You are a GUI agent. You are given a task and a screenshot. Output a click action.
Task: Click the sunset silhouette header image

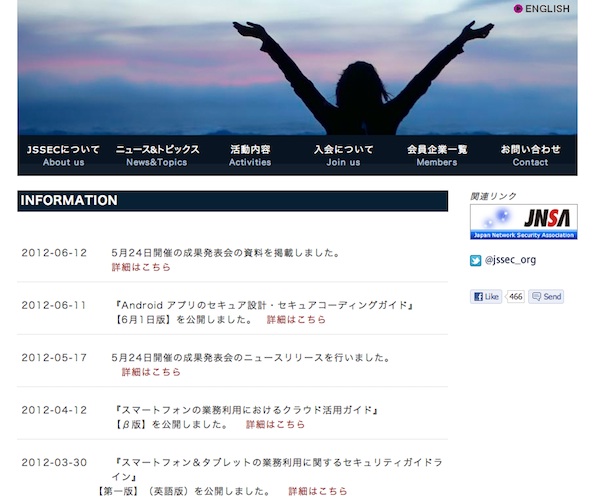coord(297,67)
